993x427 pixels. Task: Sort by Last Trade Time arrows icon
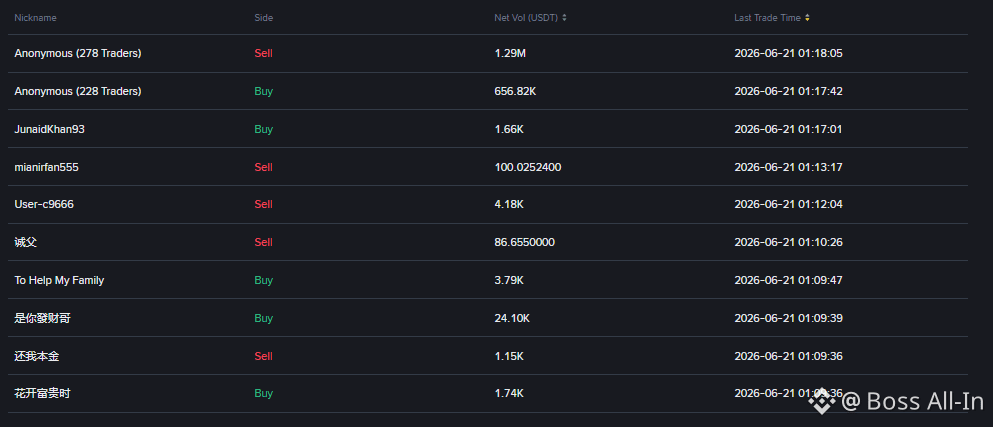pos(807,18)
